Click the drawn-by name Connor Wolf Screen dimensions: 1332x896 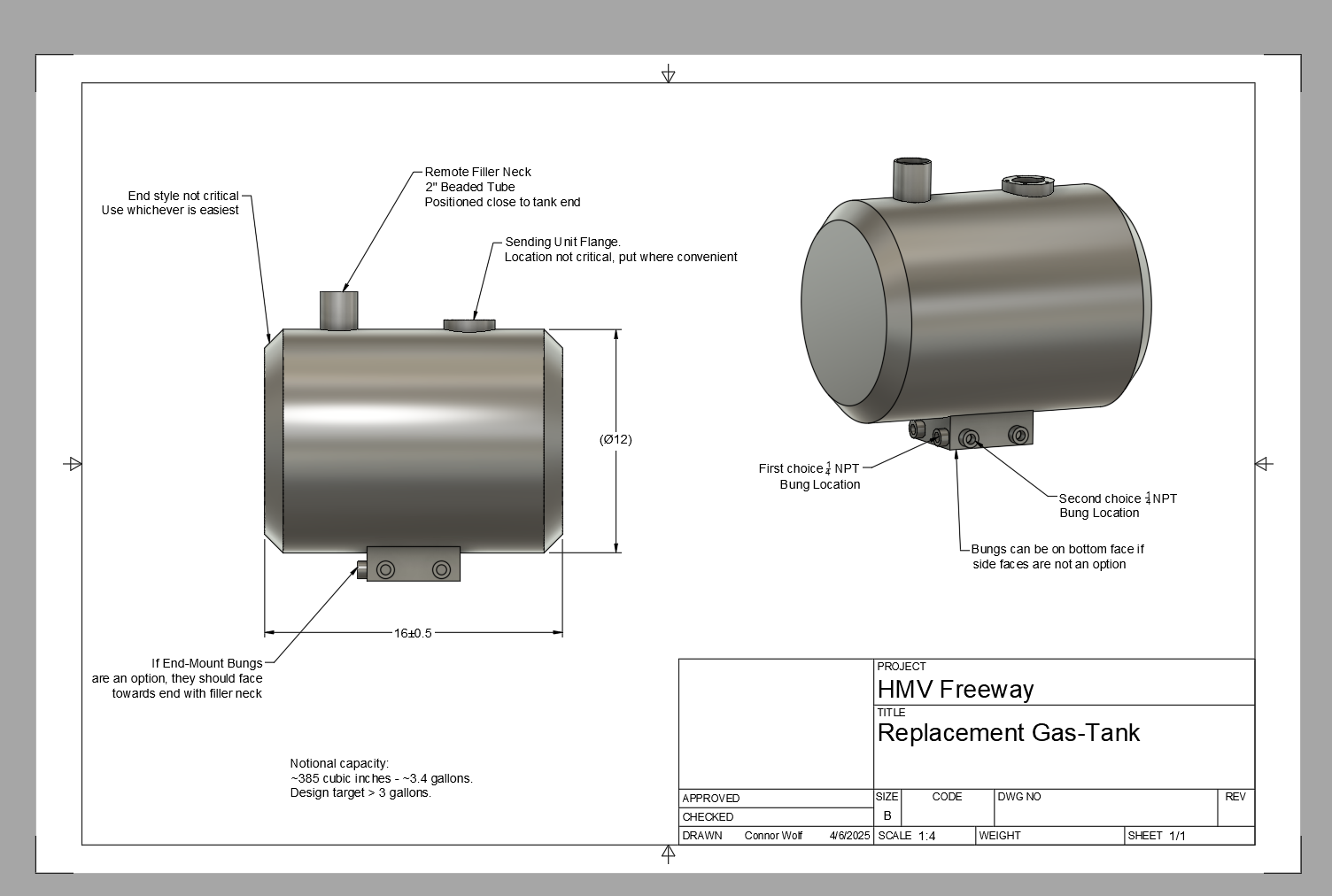tap(773, 836)
